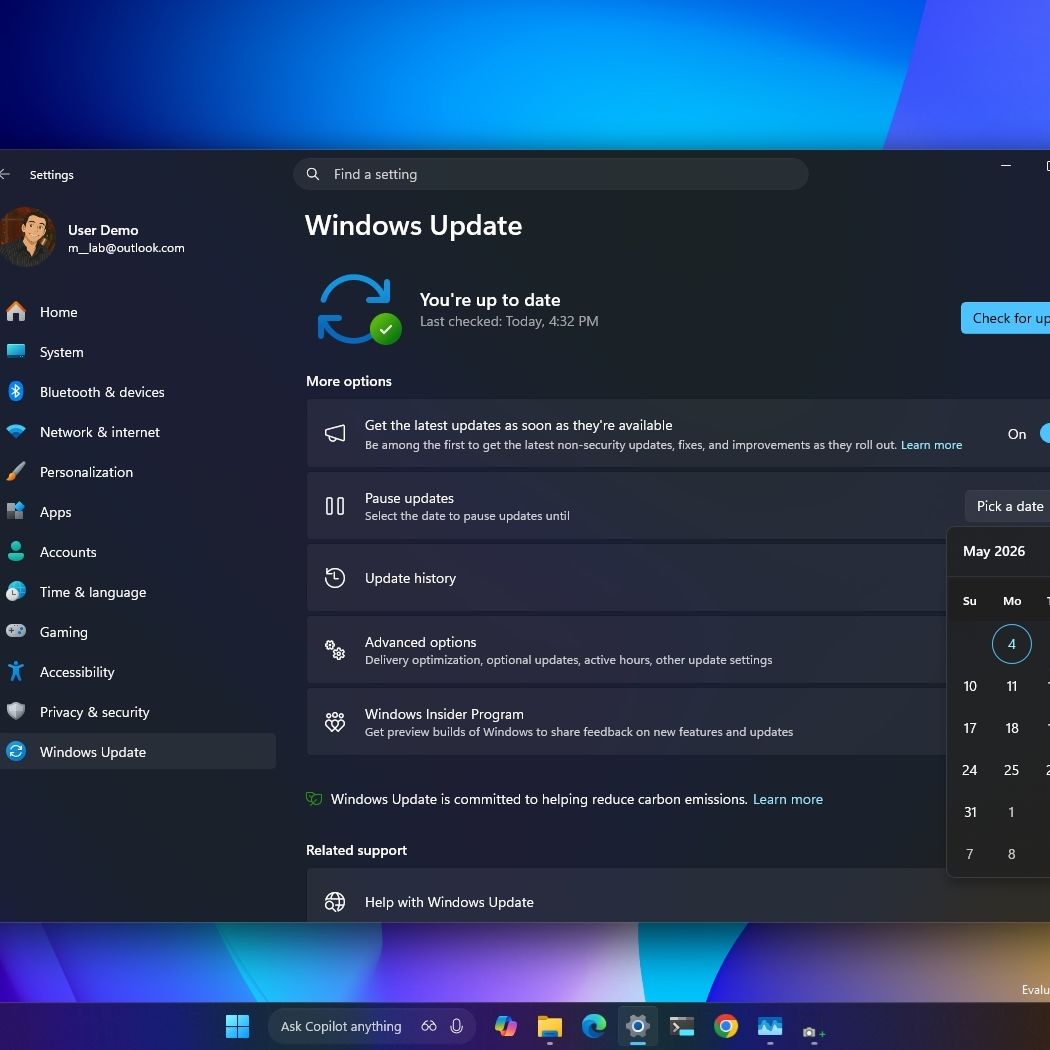
Task: Click the globe help icon under Related support
Action: pos(335,902)
